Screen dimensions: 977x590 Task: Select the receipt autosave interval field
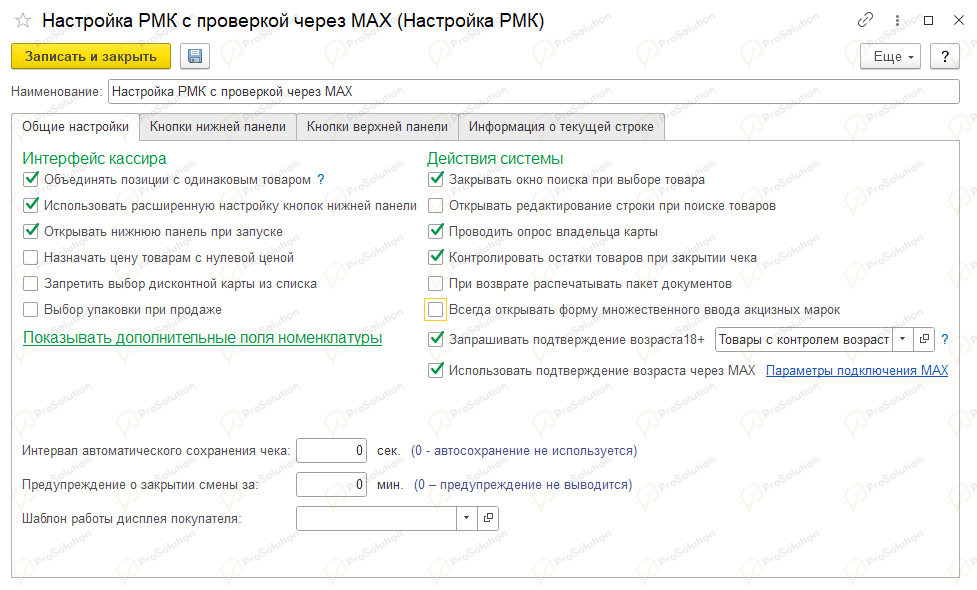click(331, 450)
